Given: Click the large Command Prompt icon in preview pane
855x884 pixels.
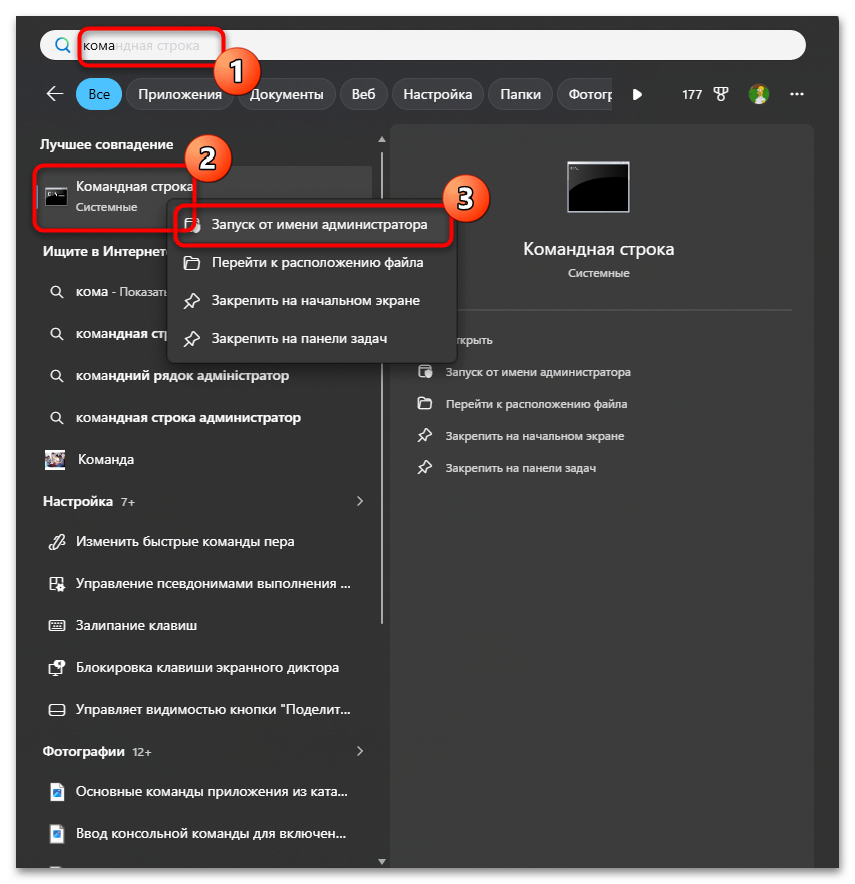Looking at the screenshot, I should point(598,187).
